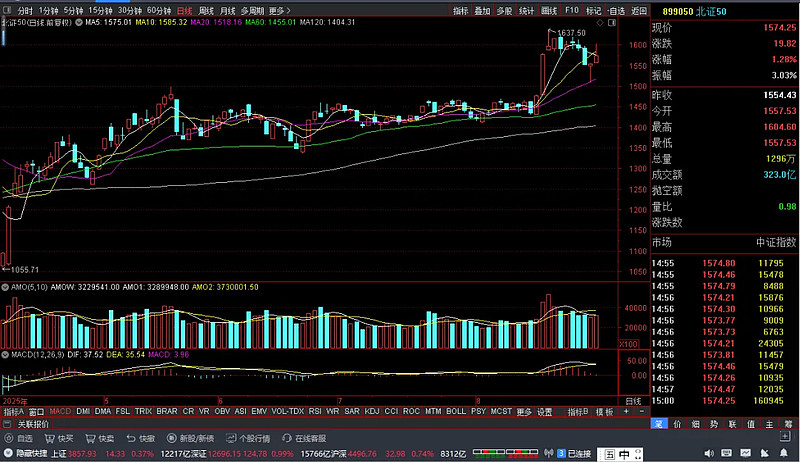Toggle the 多股 multi-stock view

click(504, 10)
